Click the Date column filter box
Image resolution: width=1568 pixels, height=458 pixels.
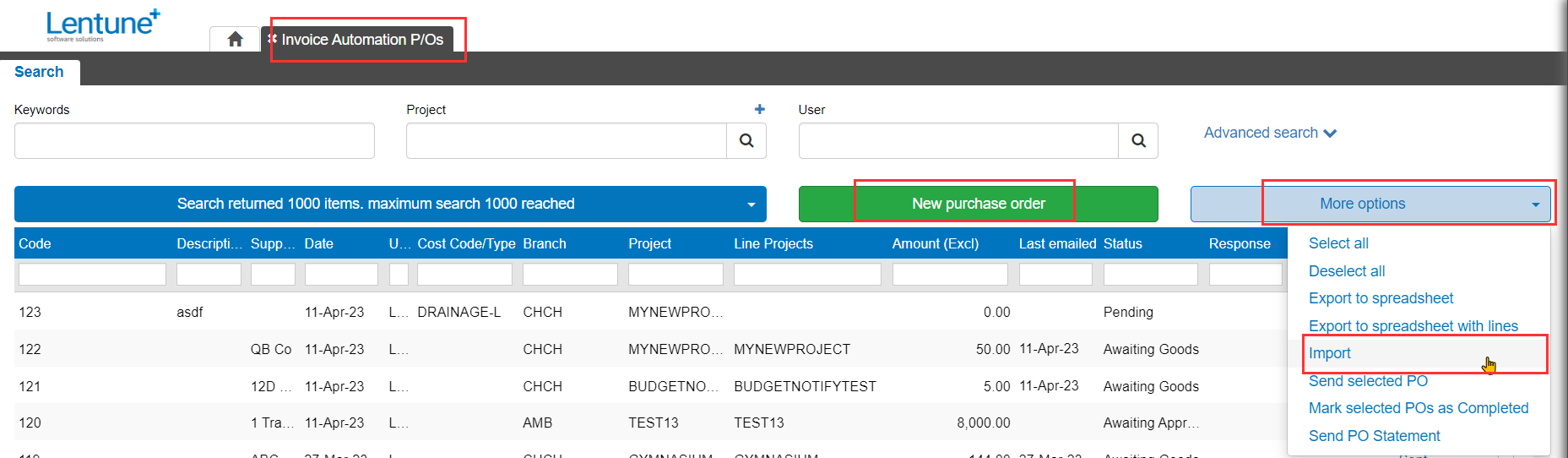point(341,274)
